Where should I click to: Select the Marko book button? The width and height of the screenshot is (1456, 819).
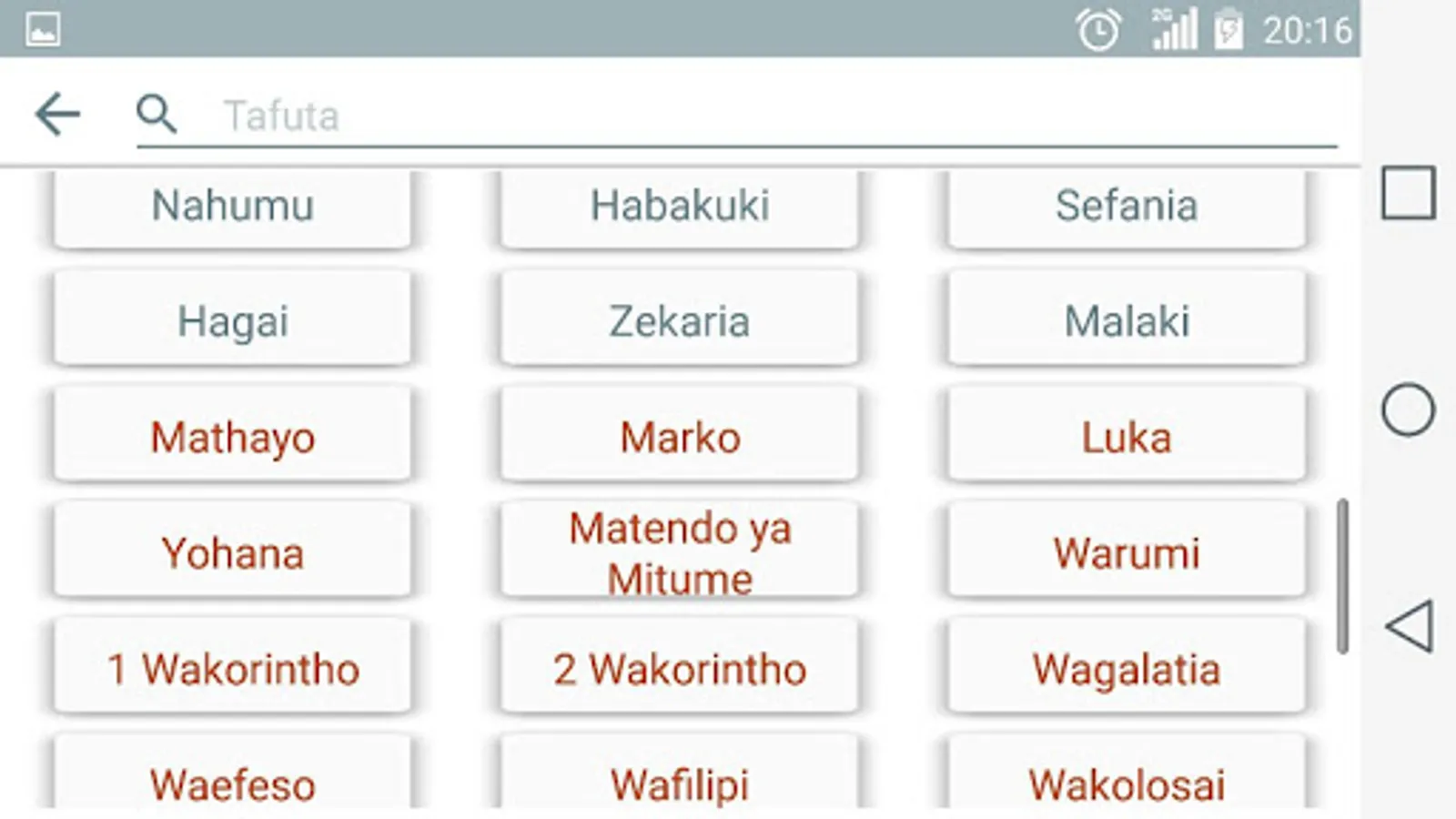(x=680, y=437)
